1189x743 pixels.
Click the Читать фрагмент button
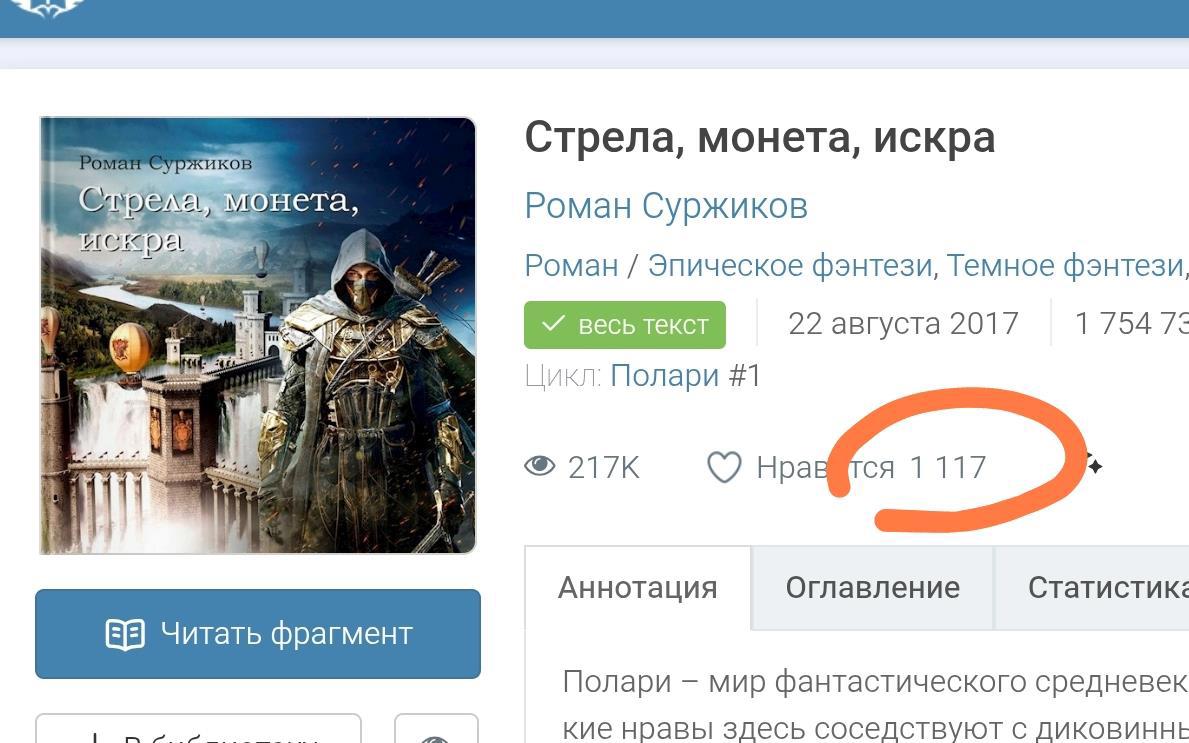(258, 634)
